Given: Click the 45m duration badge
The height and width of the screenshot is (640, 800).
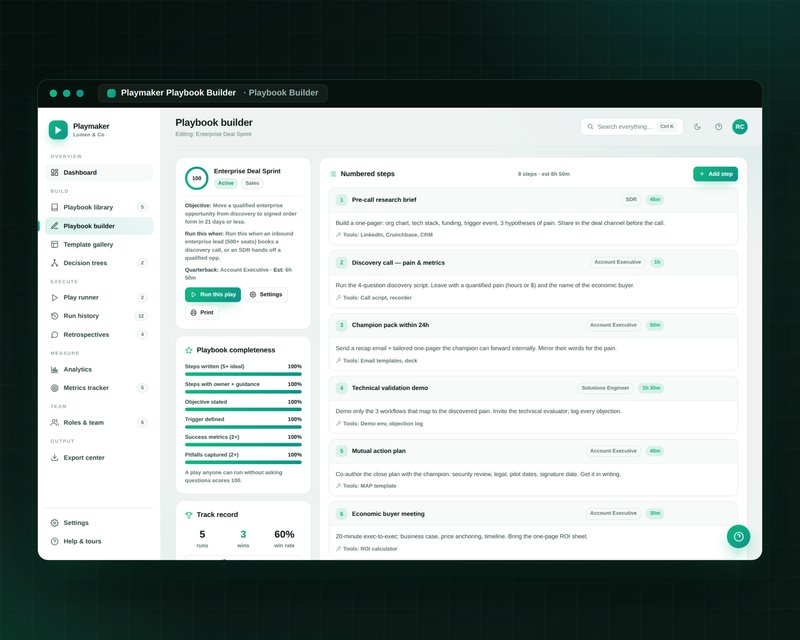Looking at the screenshot, I should (x=655, y=200).
